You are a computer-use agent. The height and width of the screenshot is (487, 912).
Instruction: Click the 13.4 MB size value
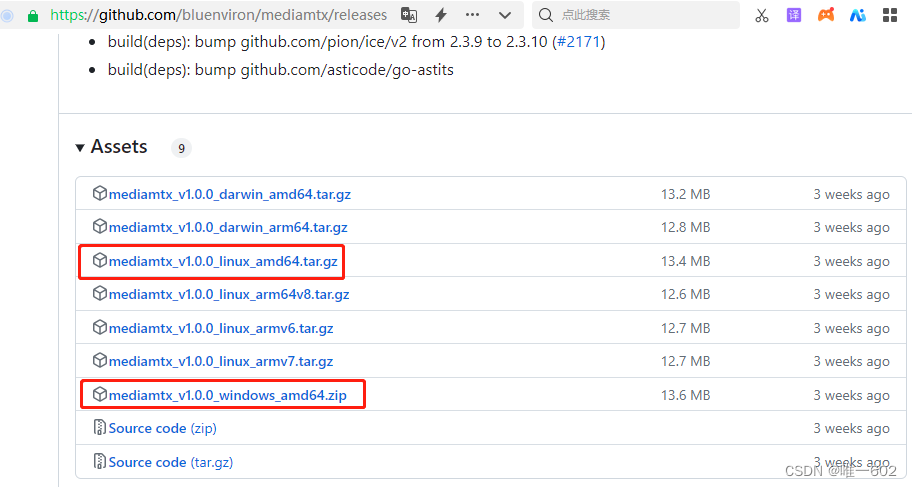pos(685,262)
